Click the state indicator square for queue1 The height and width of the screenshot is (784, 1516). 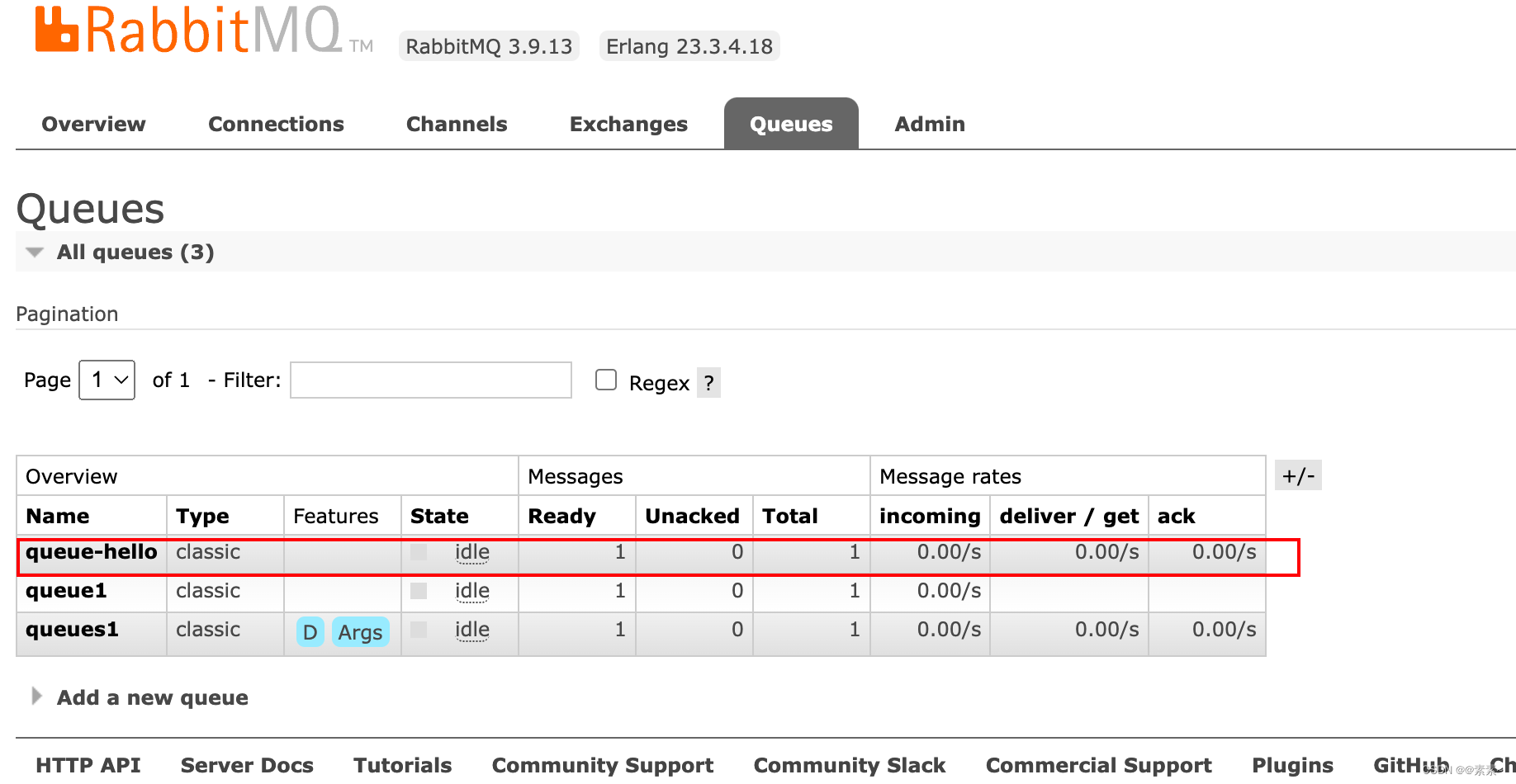(x=419, y=591)
